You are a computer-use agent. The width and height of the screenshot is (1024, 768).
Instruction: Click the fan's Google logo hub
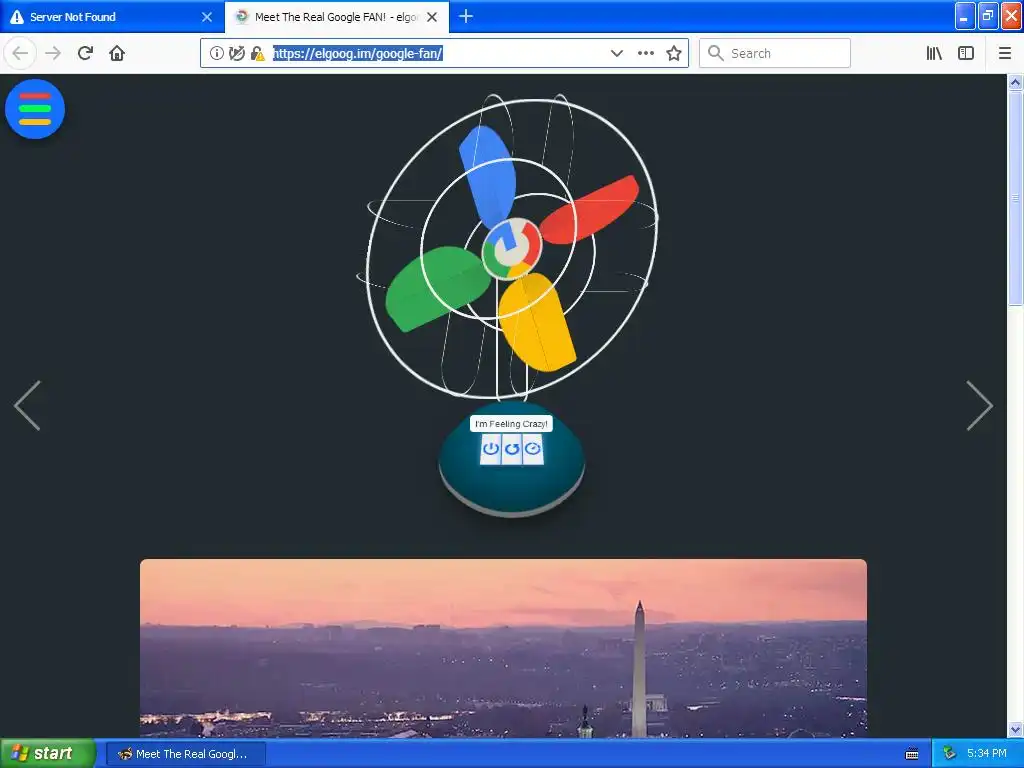click(512, 248)
